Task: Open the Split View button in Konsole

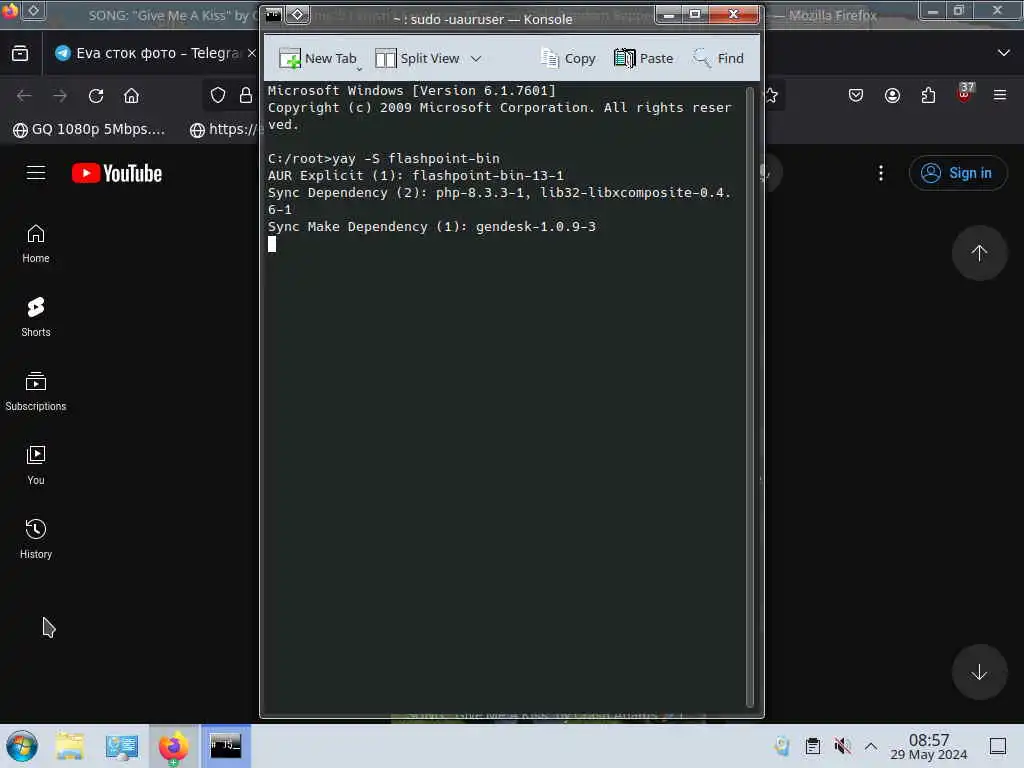Action: click(418, 59)
